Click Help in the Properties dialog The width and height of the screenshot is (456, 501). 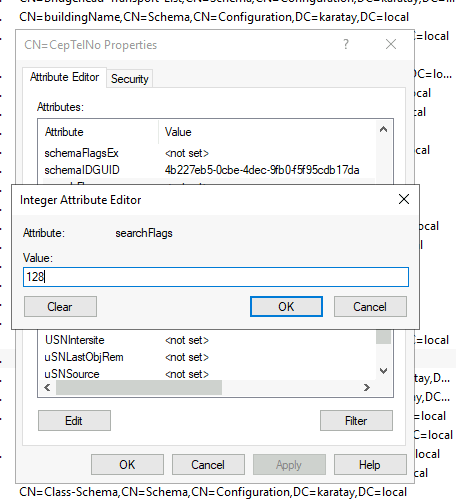click(x=370, y=465)
